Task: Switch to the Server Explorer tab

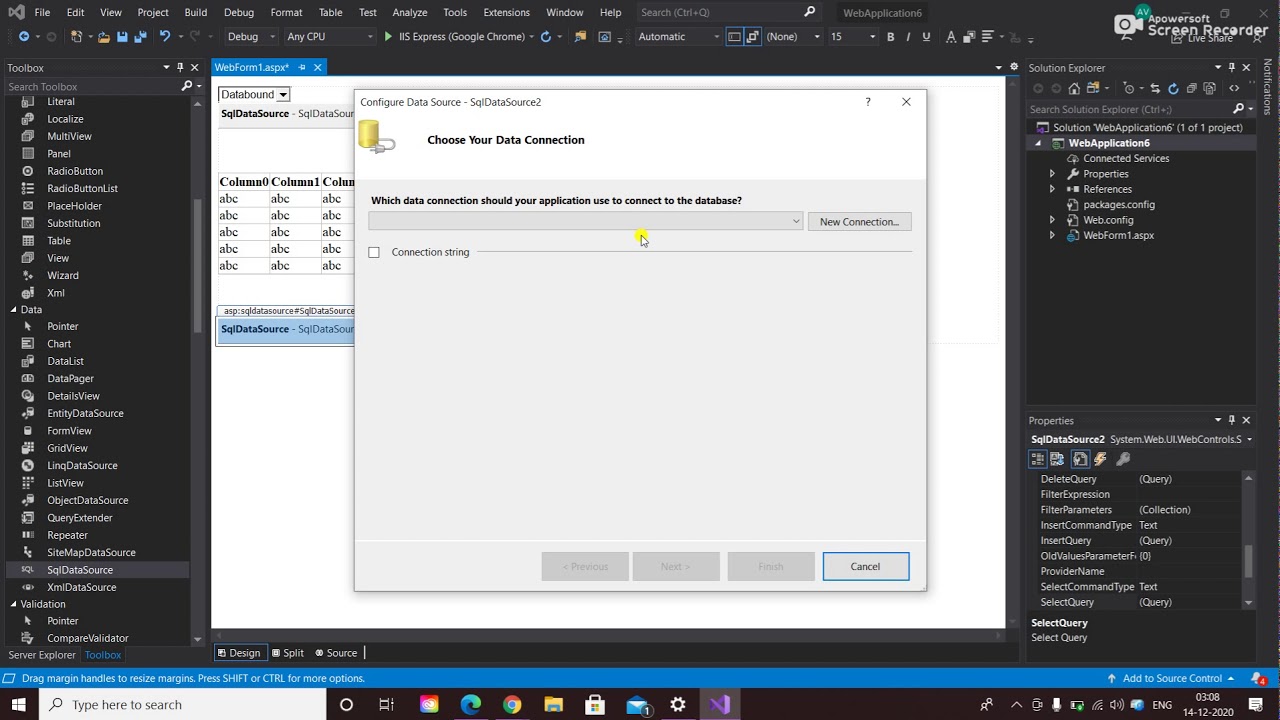Action: pyautogui.click(x=42, y=655)
